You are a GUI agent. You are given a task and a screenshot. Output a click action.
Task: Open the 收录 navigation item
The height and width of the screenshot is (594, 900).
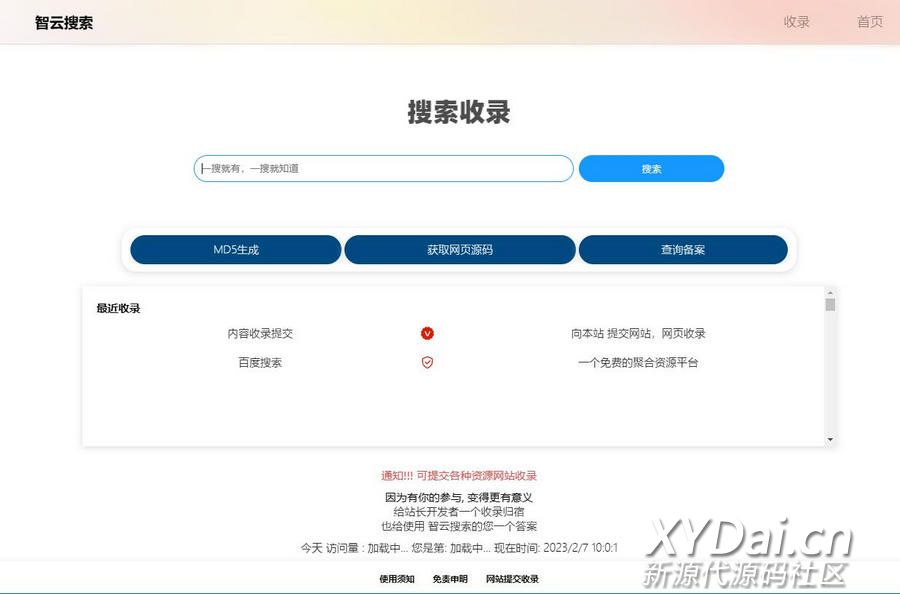pyautogui.click(x=796, y=22)
